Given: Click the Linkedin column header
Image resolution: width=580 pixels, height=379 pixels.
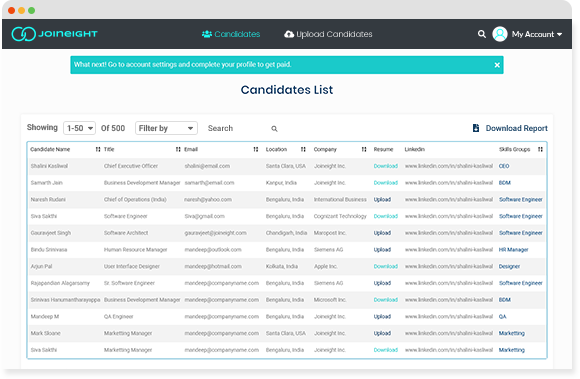Looking at the screenshot, I should (415, 149).
